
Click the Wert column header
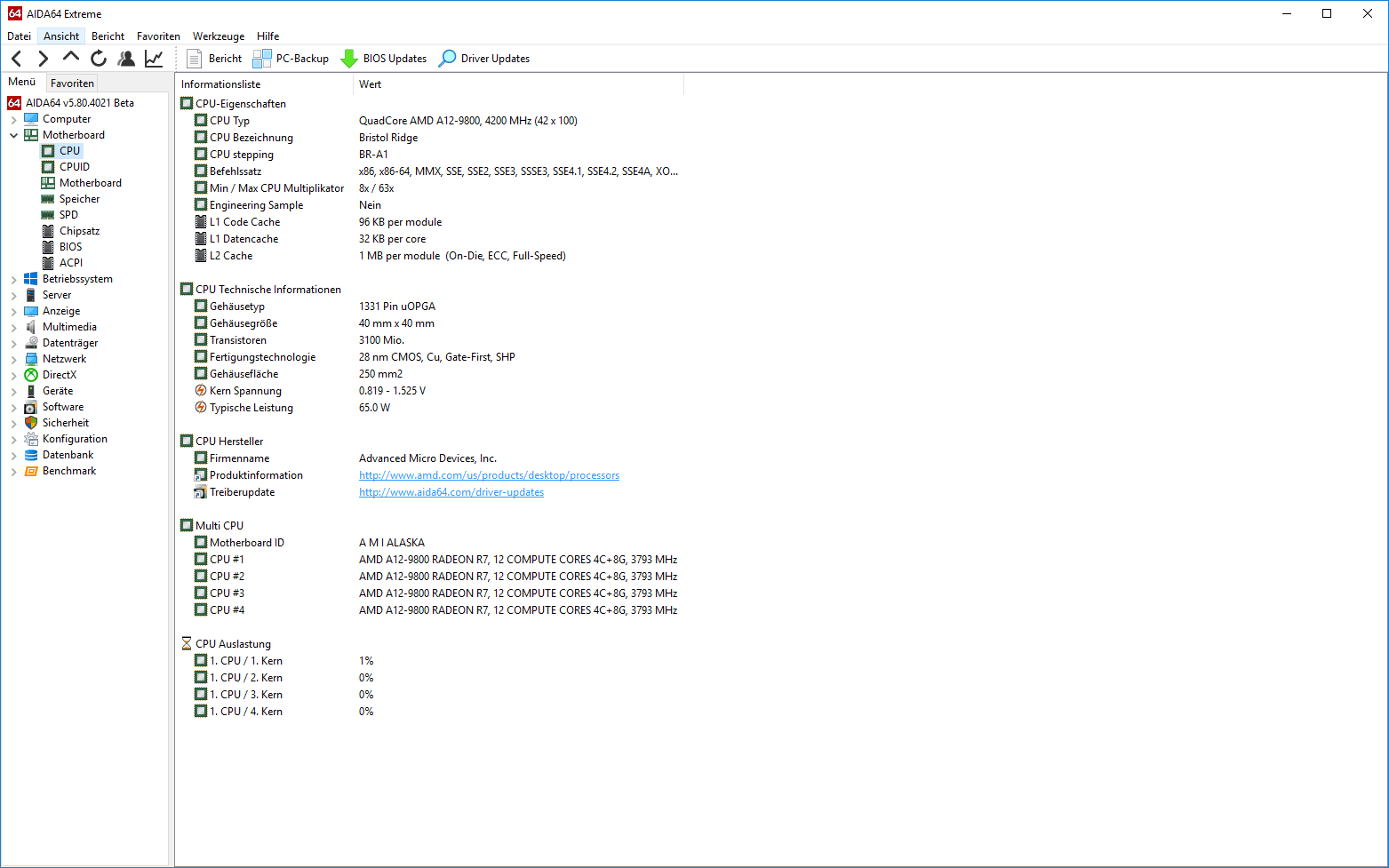point(371,84)
